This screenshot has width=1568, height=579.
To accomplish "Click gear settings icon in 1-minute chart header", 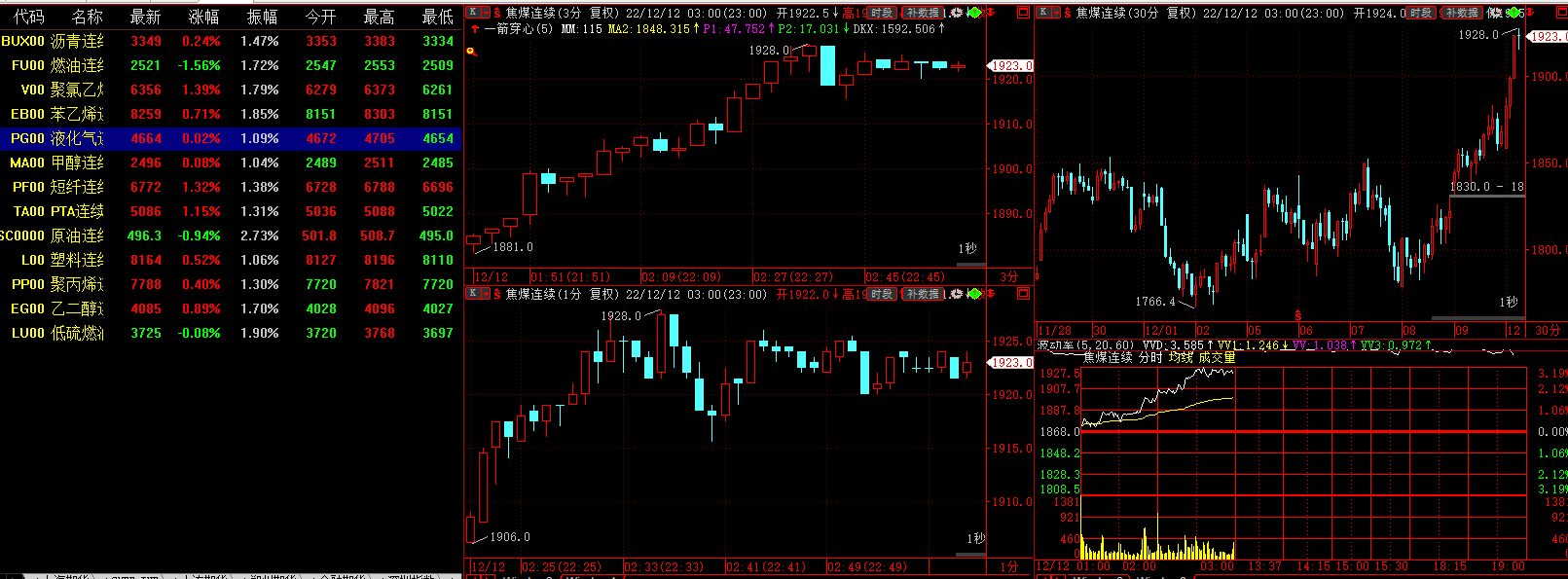I will (957, 293).
